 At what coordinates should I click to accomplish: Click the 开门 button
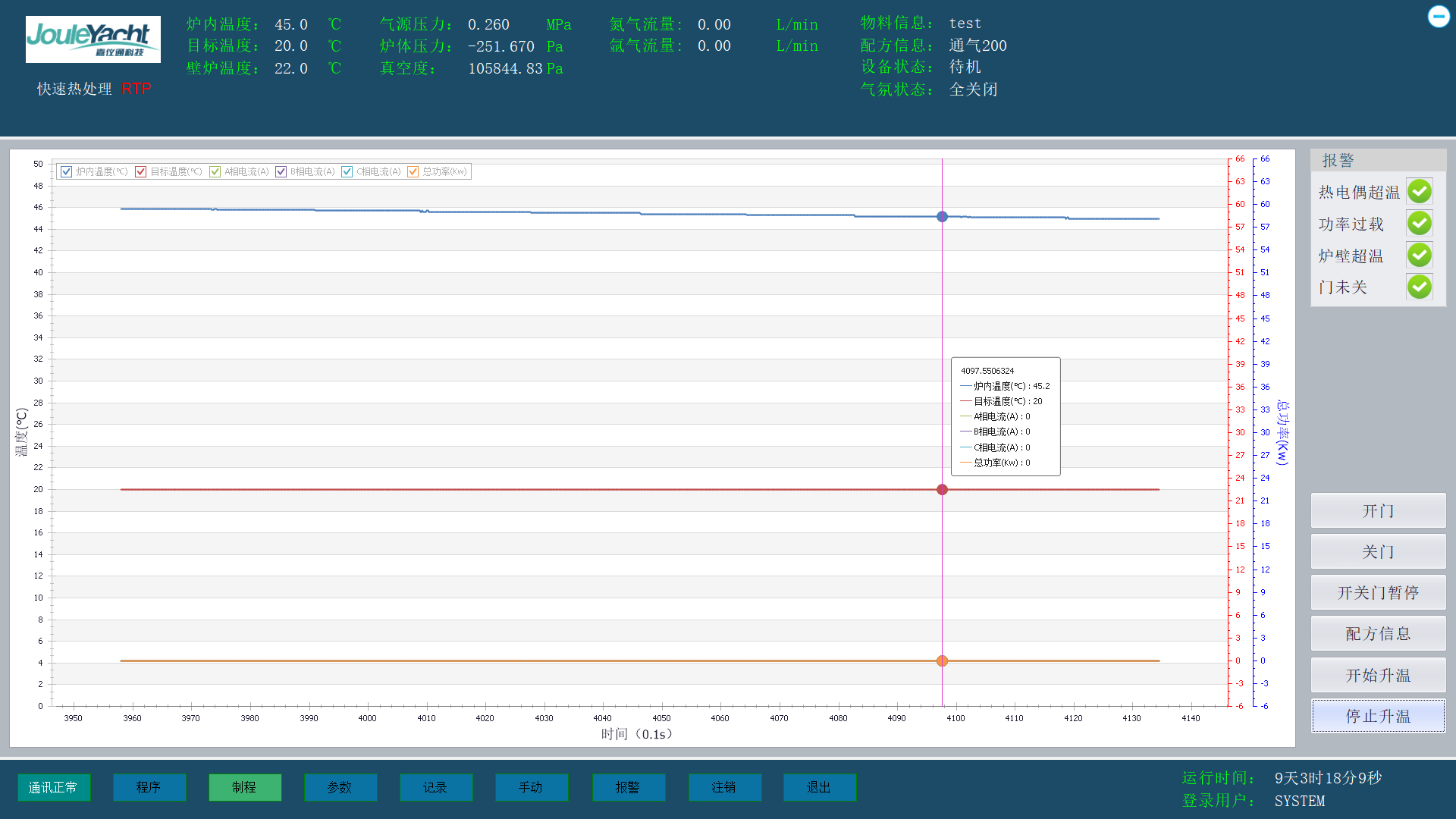pos(1377,511)
